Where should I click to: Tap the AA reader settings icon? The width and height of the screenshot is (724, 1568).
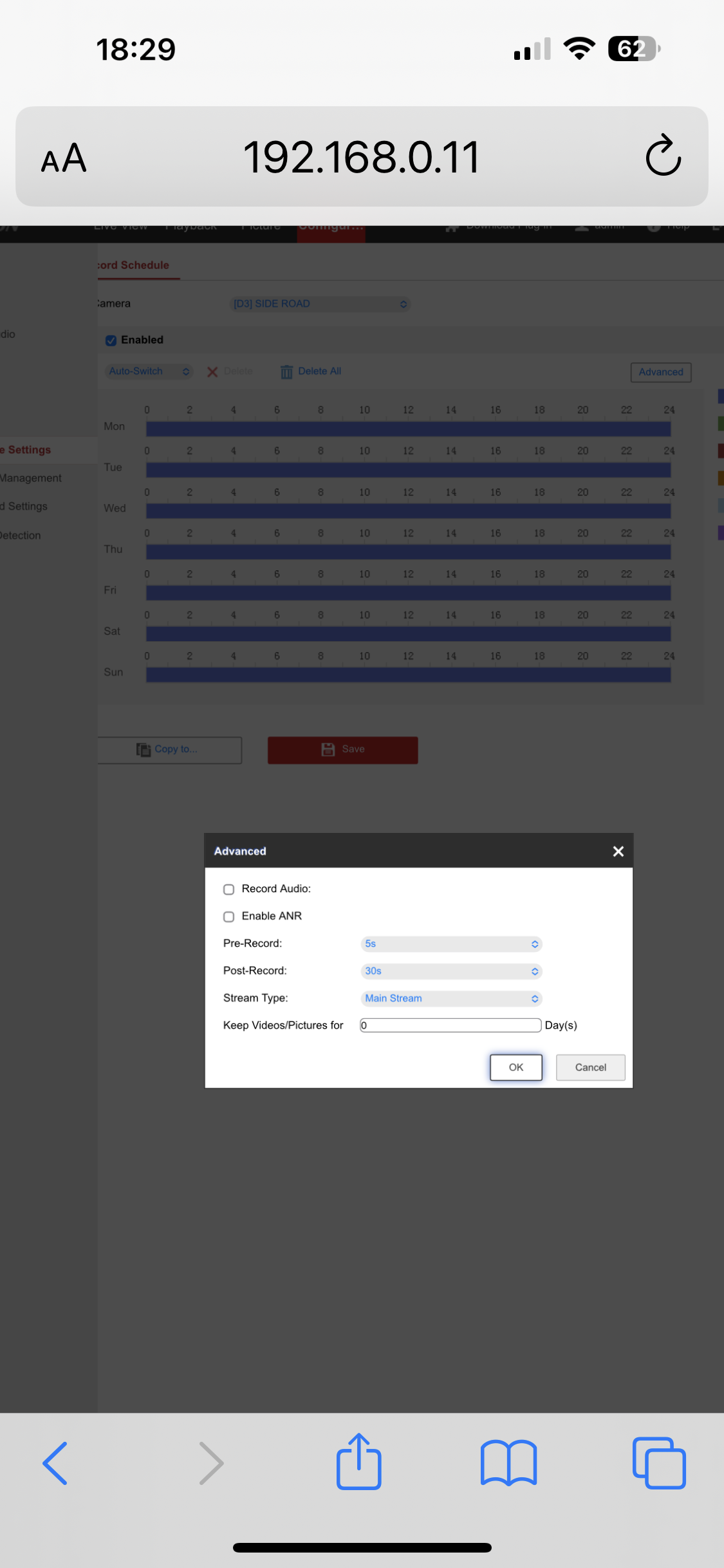[x=64, y=158]
